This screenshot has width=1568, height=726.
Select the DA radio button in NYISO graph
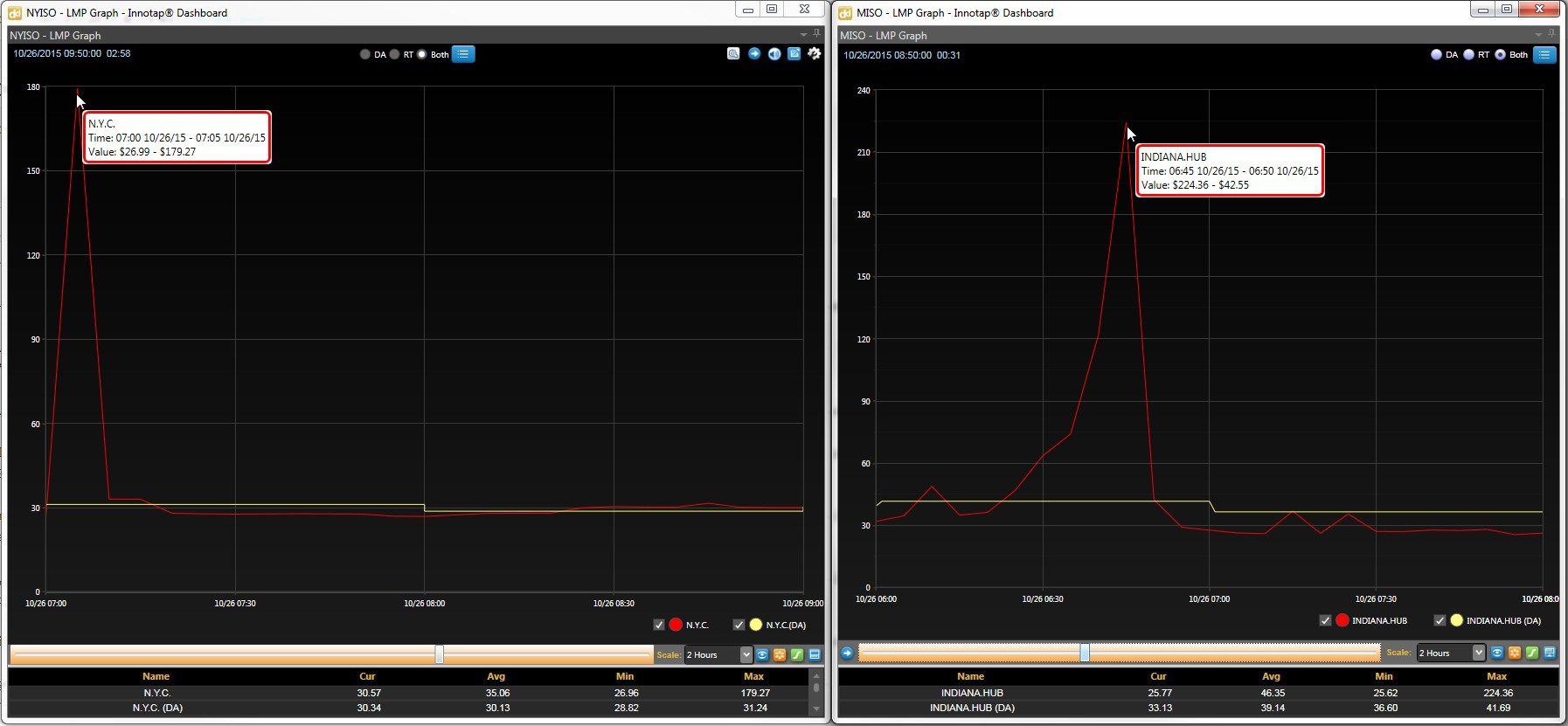coord(365,54)
